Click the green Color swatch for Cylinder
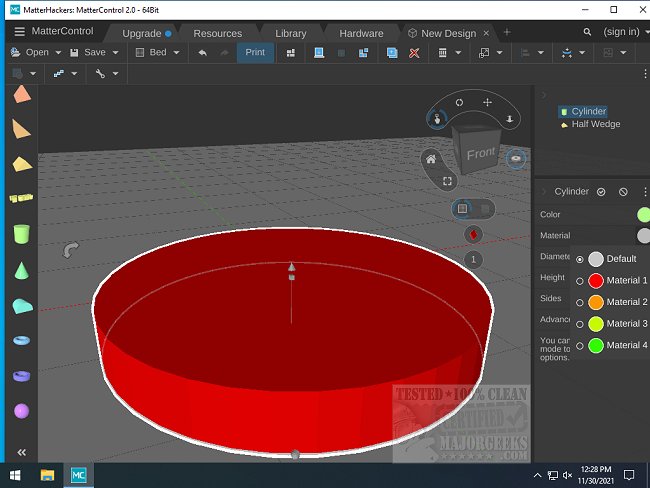Viewport: 650px width, 488px height. coord(643,214)
